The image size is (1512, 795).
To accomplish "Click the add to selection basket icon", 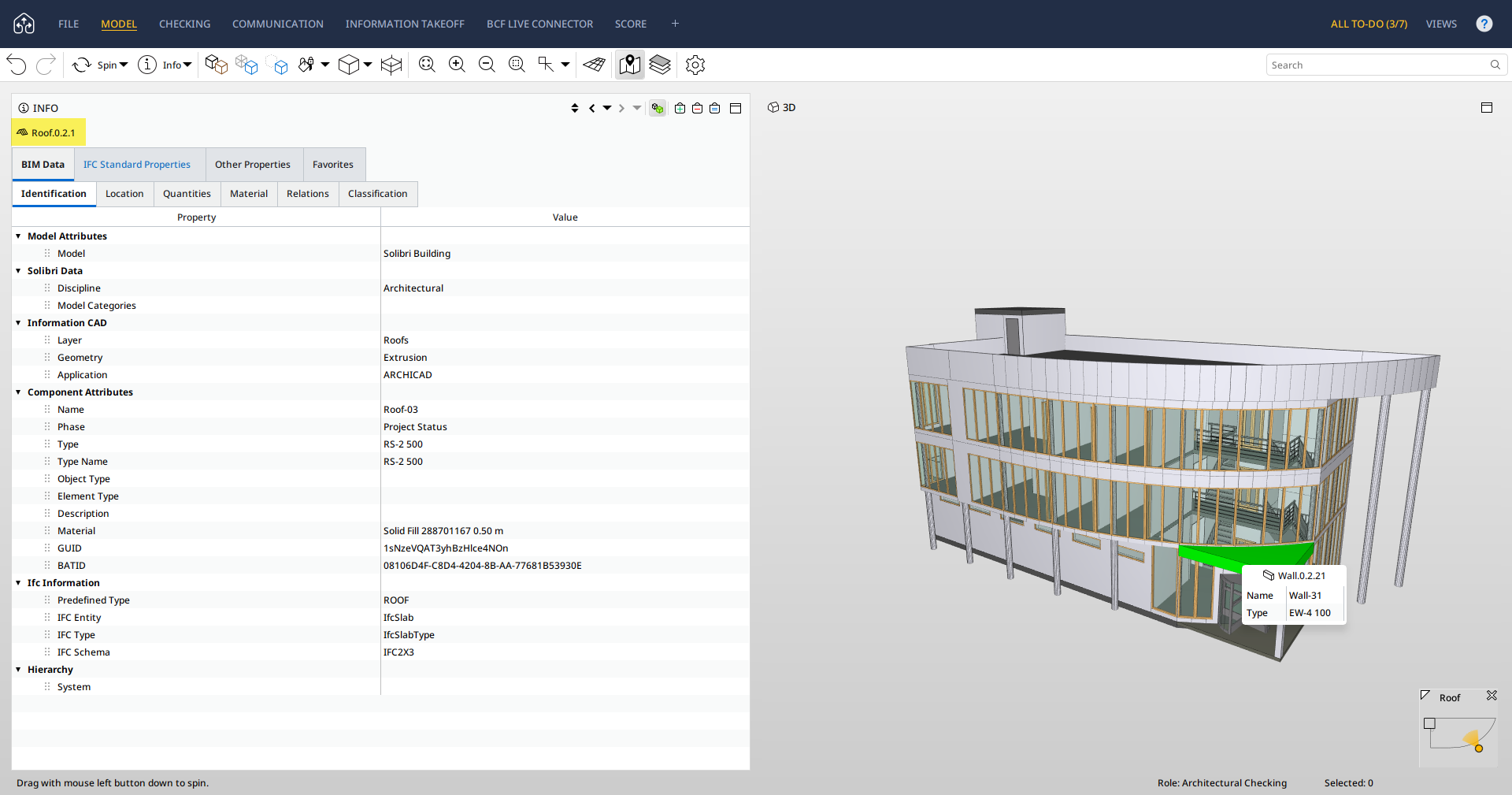I will pos(680,108).
